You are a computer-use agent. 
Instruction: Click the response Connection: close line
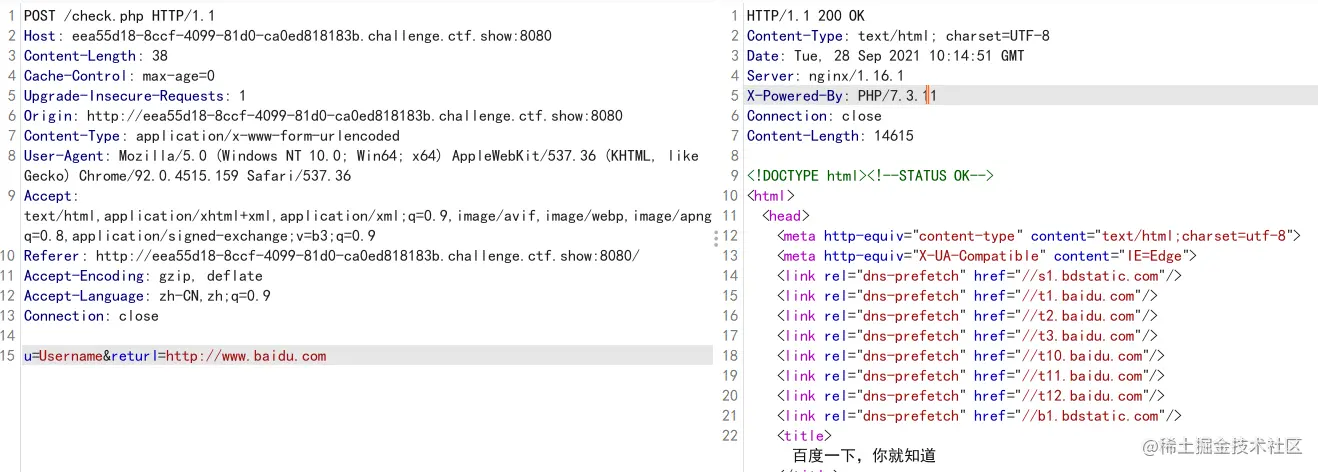click(814, 116)
